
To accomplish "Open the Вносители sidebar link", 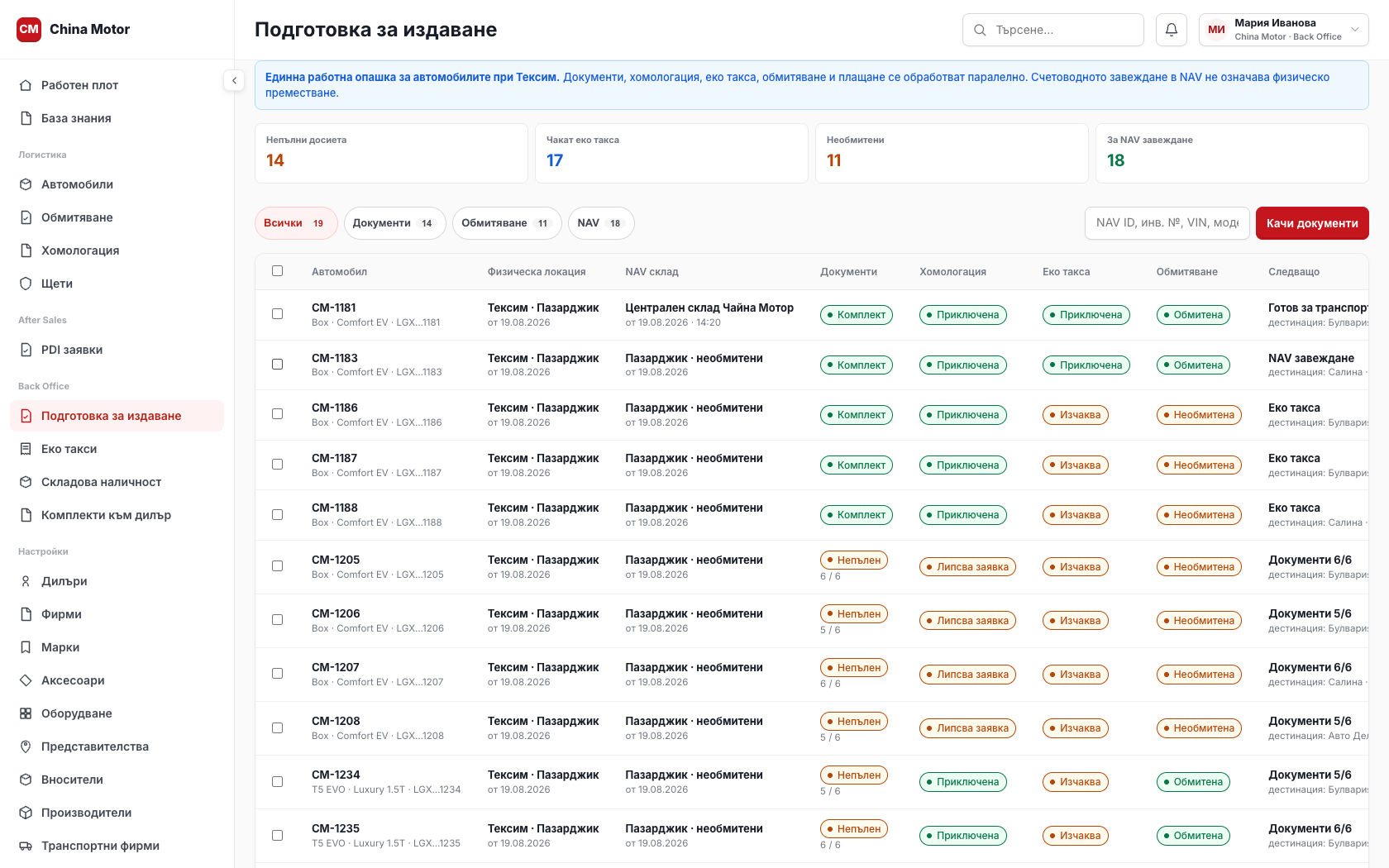I will tap(117, 780).
